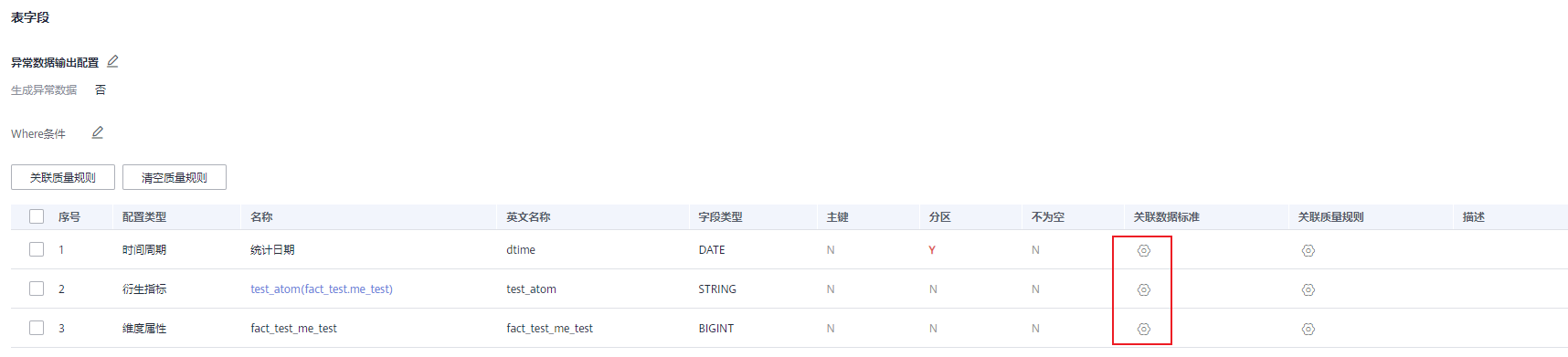Image resolution: width=1568 pixels, height=357 pixels.
Task: Edit the Where条件 using its pencil icon
Action: [x=98, y=133]
